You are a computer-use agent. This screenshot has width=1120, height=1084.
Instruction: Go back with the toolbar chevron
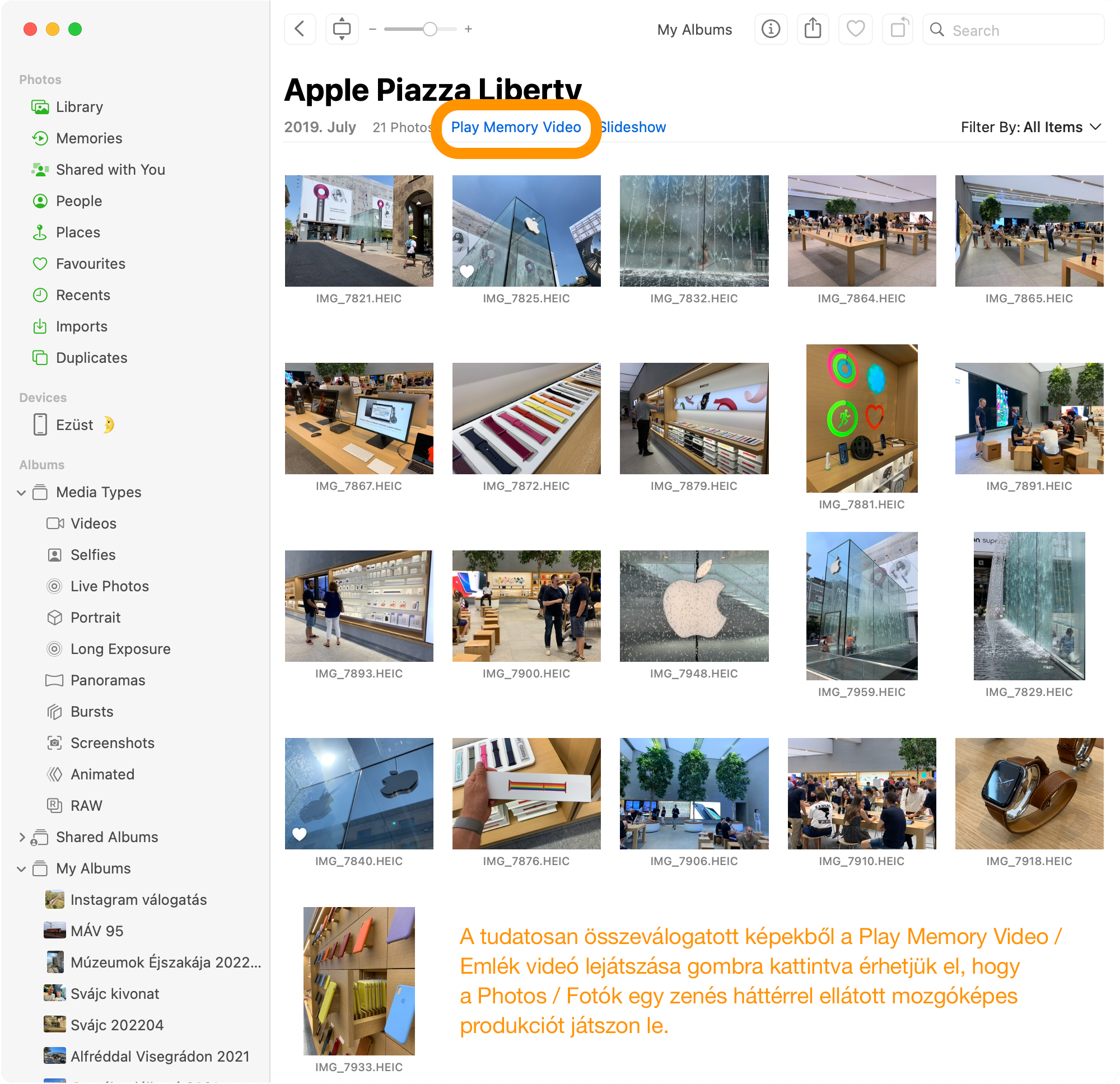300,29
